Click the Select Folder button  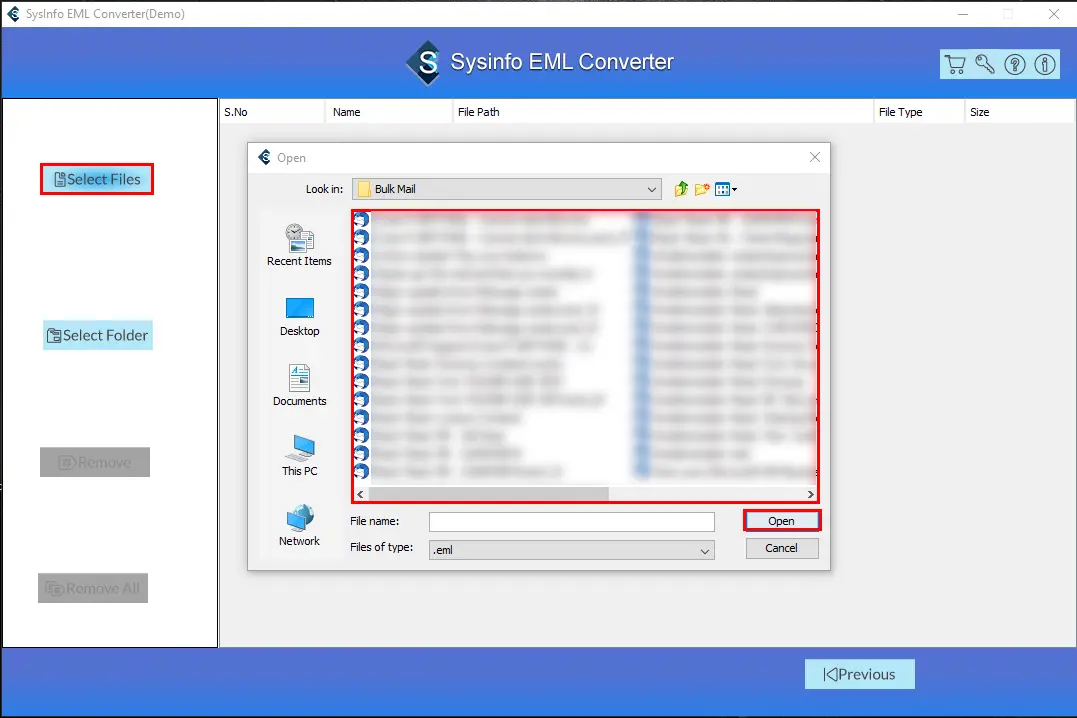[98, 335]
